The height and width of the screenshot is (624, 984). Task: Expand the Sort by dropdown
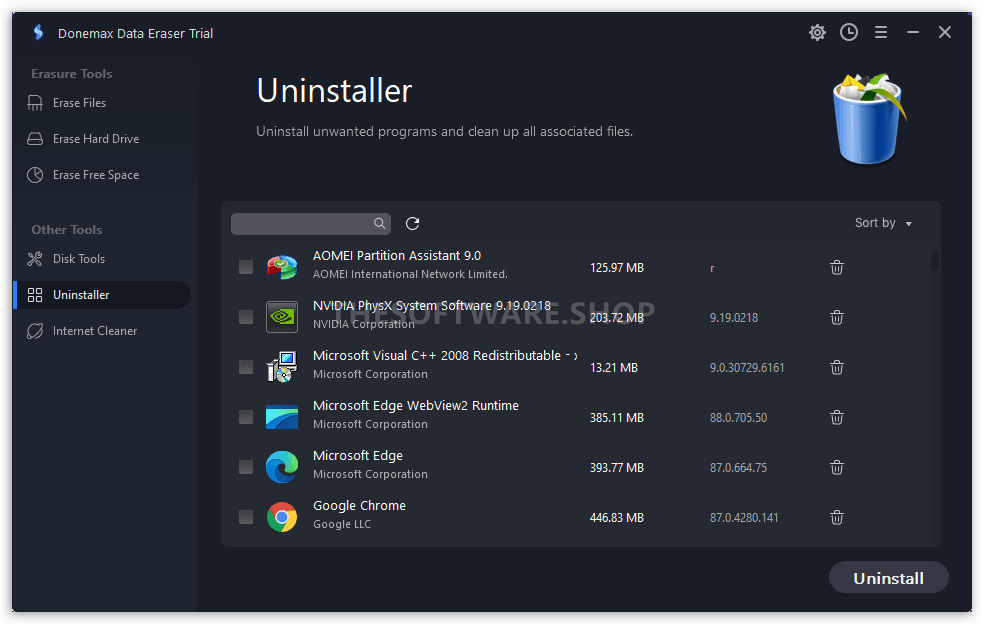click(x=883, y=223)
